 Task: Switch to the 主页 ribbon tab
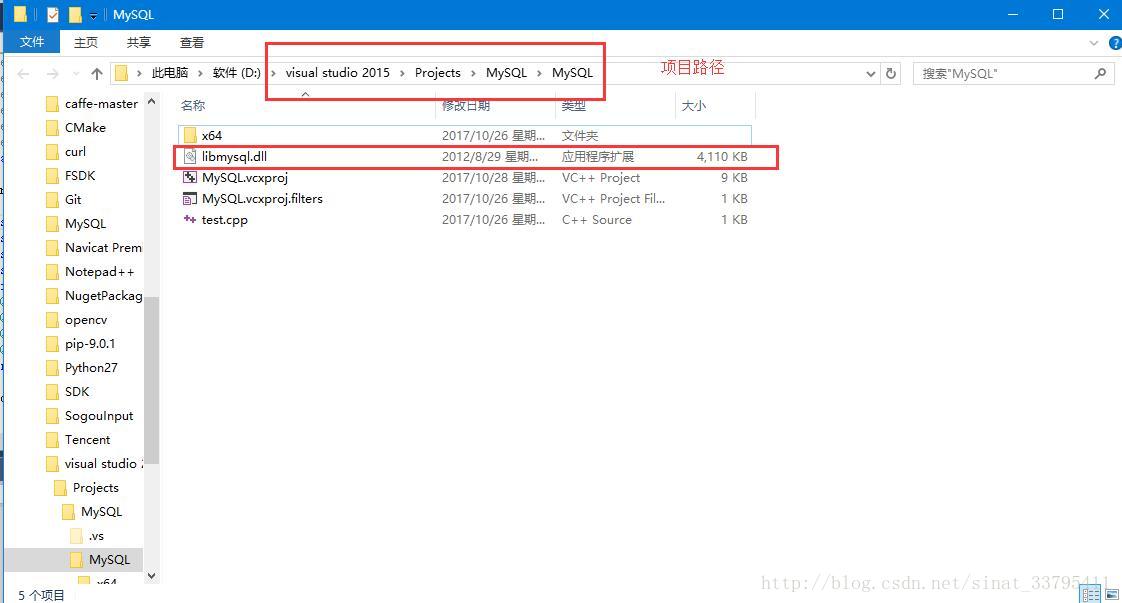pyautogui.click(x=86, y=43)
